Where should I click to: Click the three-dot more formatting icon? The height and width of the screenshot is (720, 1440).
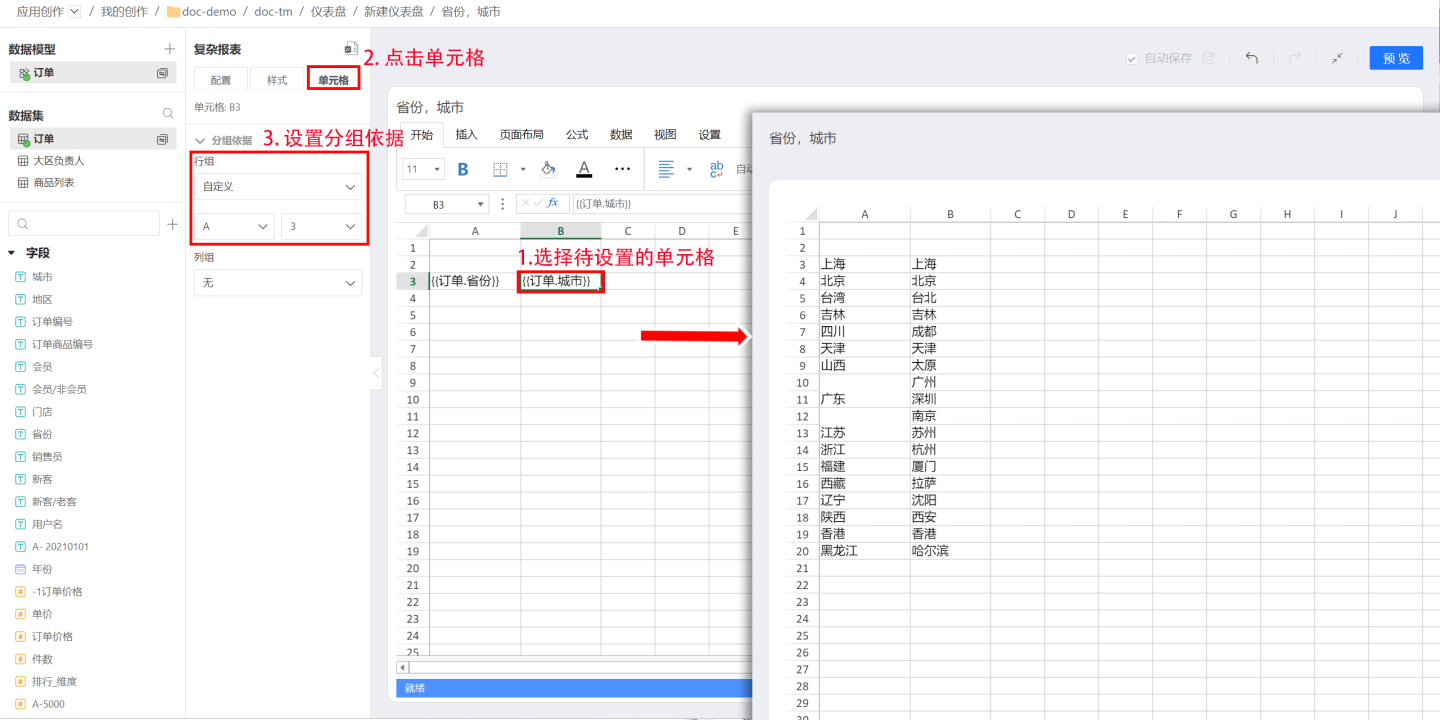click(622, 169)
